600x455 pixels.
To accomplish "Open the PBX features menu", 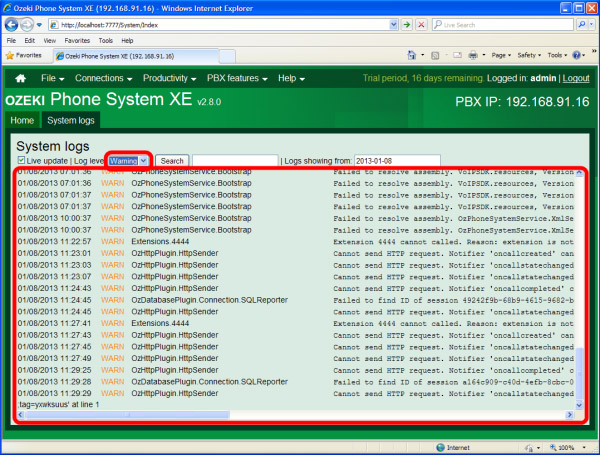I will [x=237, y=78].
